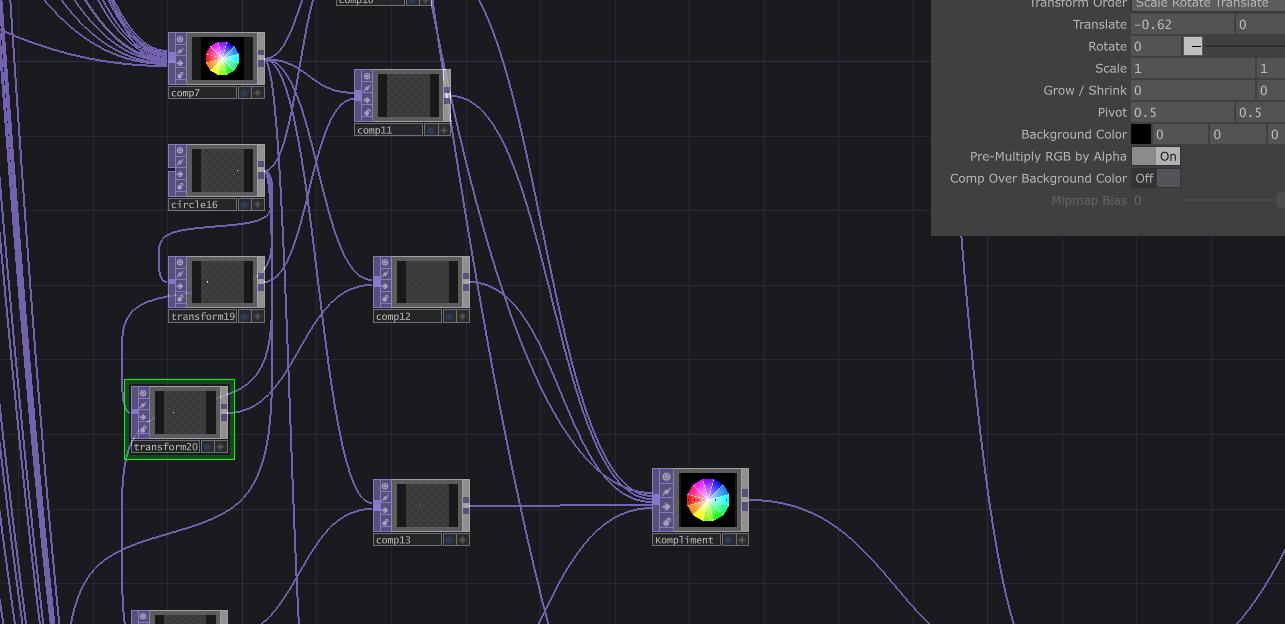
Task: Click the transform20 node name label
Action: tap(166, 447)
